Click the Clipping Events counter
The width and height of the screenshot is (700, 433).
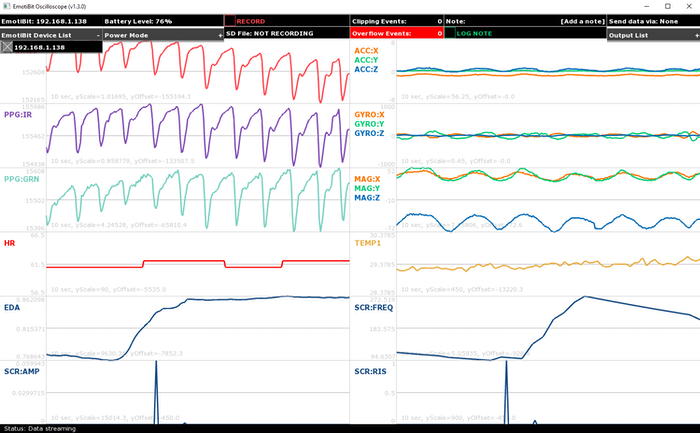397,21
